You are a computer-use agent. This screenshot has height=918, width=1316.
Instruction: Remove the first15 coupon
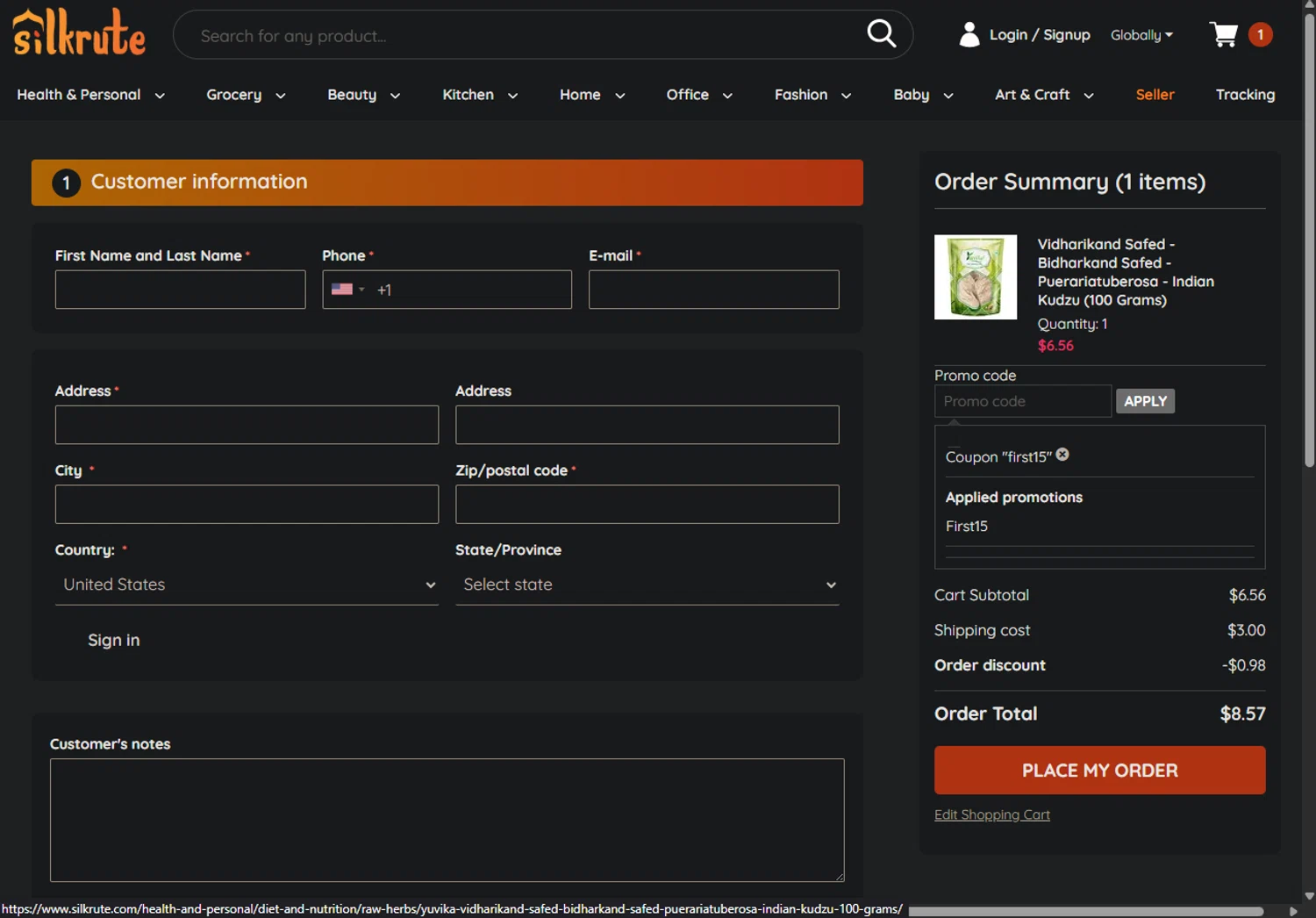click(x=1062, y=455)
